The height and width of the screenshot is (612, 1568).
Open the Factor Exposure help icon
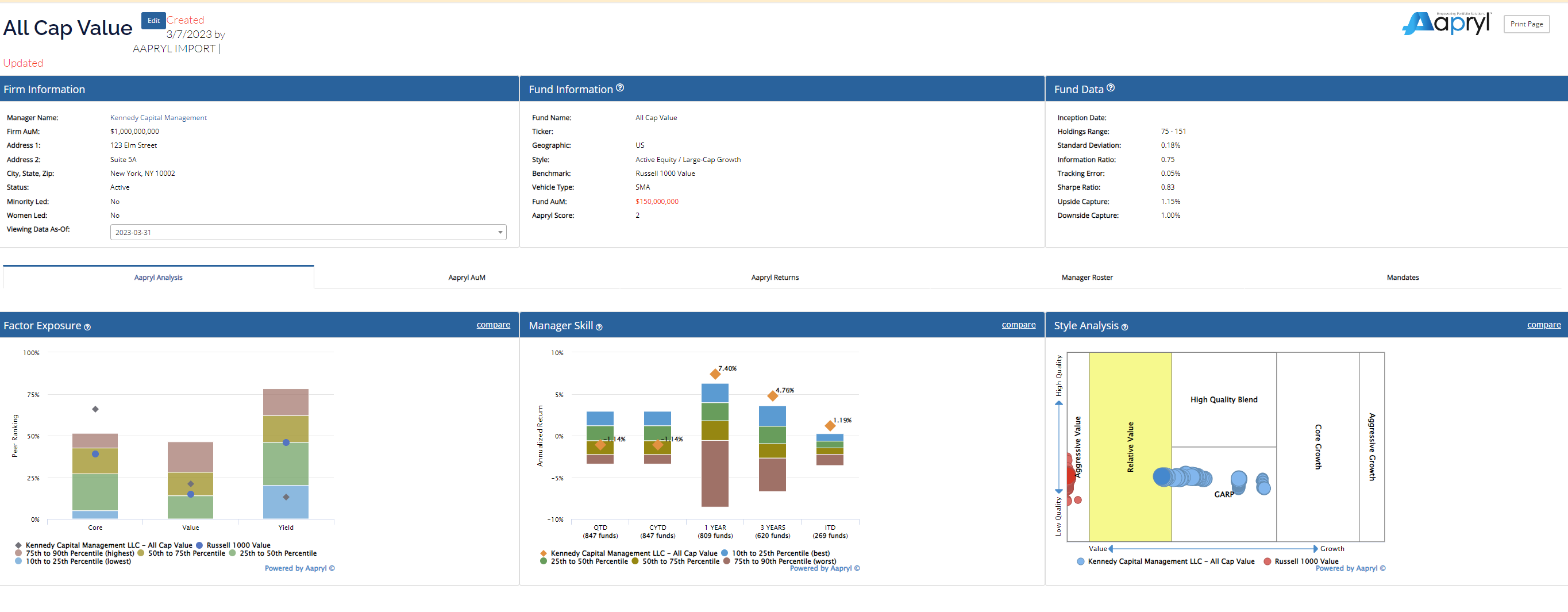(87, 327)
